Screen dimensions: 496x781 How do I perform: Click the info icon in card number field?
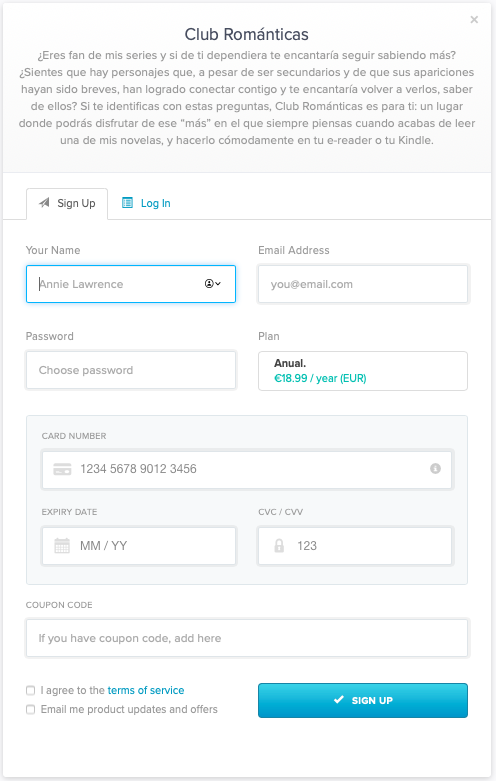coord(435,468)
